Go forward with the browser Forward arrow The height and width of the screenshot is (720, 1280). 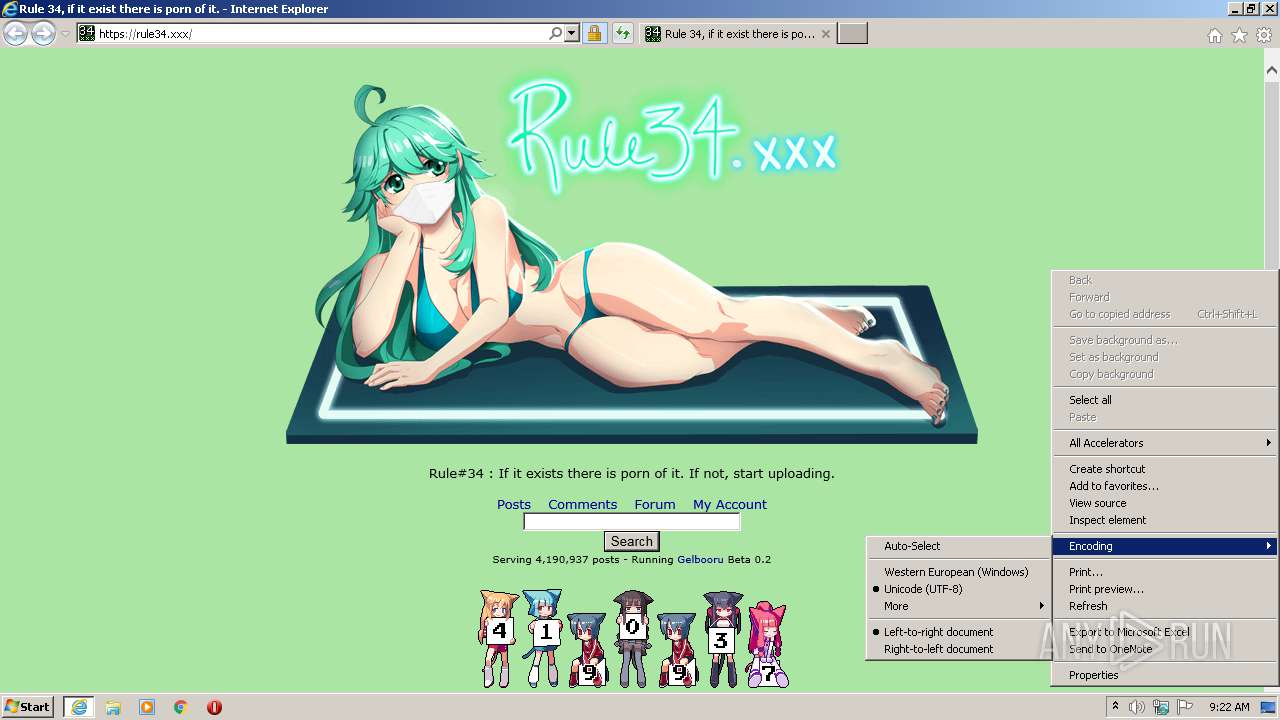click(43, 34)
